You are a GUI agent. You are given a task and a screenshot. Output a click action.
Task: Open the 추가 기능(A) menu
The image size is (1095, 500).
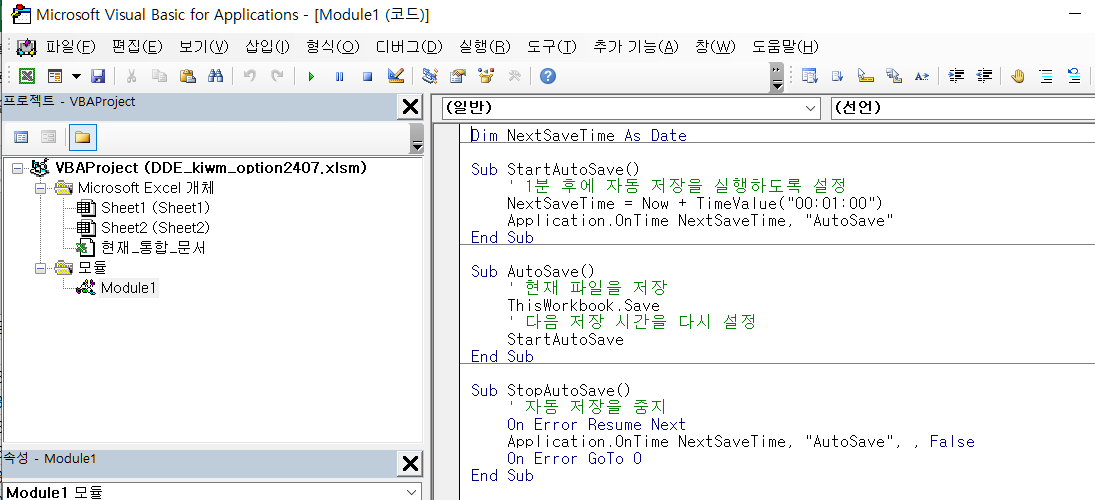(635, 47)
